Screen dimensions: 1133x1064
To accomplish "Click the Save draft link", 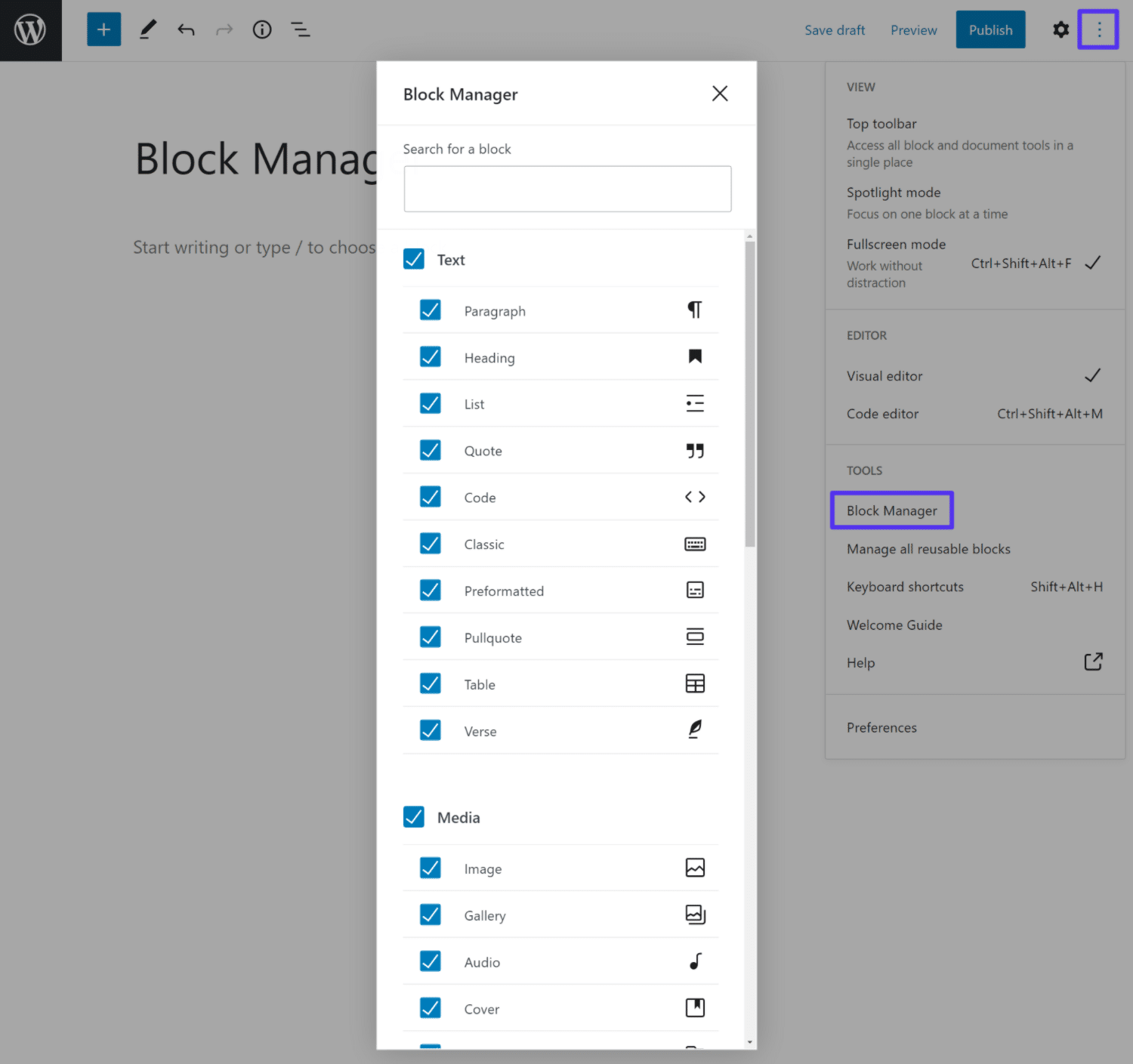I will tap(835, 29).
